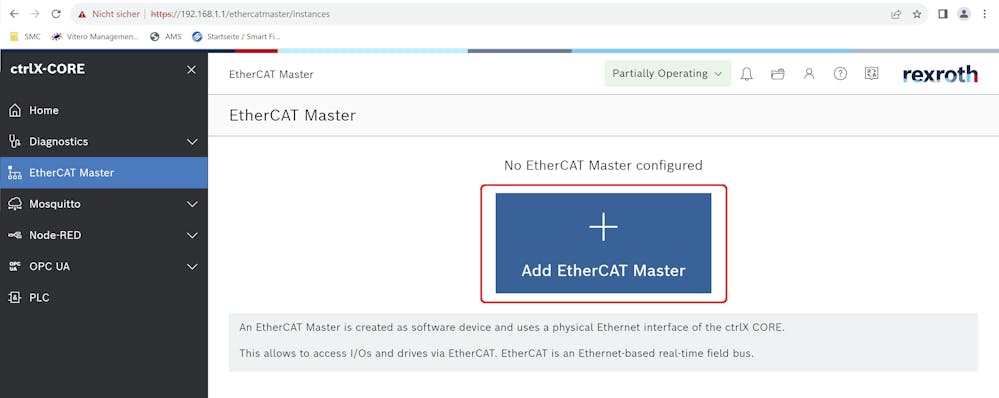Open the user account icon
Screen dimensions: 999x398
click(x=809, y=74)
